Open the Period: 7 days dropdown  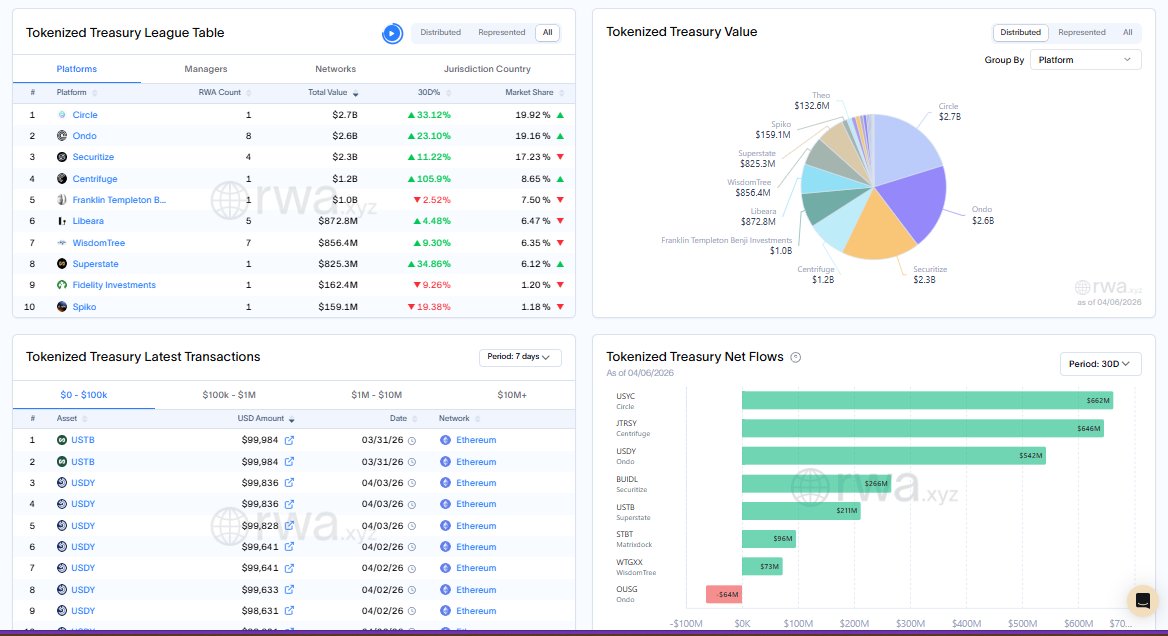point(520,357)
